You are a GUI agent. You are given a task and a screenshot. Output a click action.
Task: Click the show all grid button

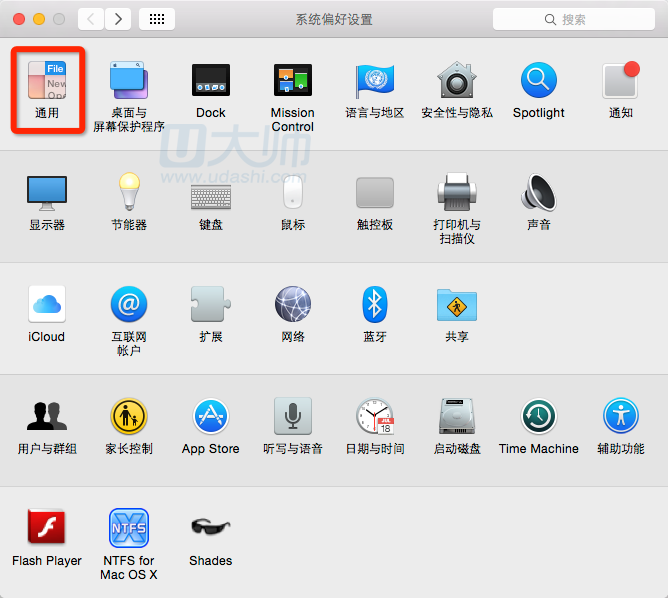pos(157,19)
